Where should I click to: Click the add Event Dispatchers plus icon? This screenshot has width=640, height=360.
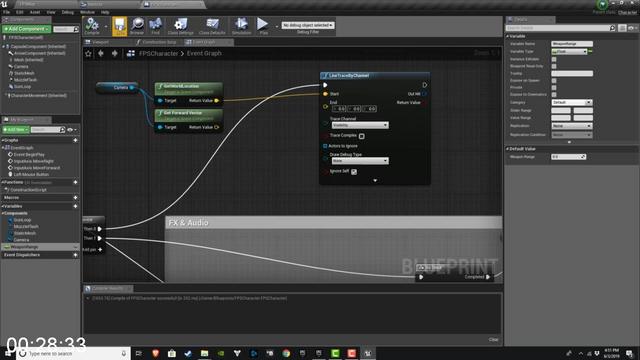point(76,255)
